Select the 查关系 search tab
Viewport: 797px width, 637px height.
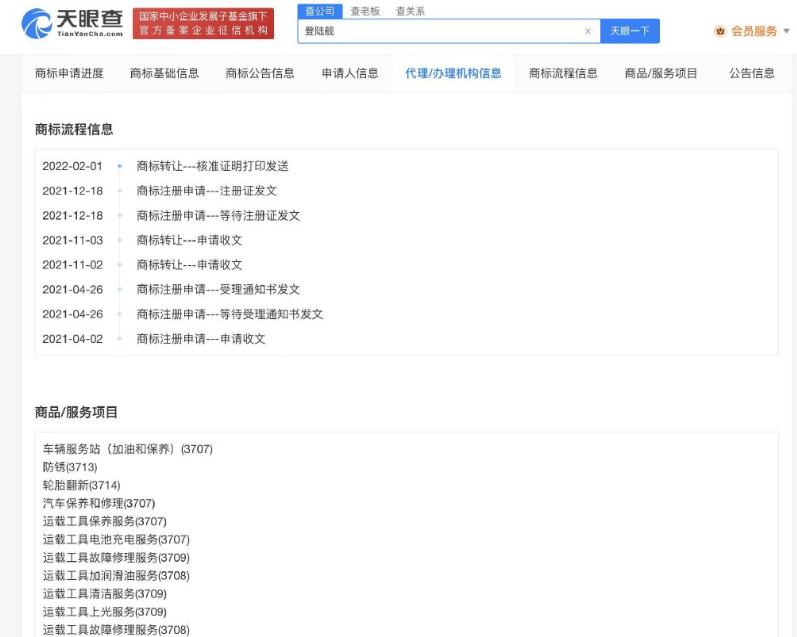point(410,11)
